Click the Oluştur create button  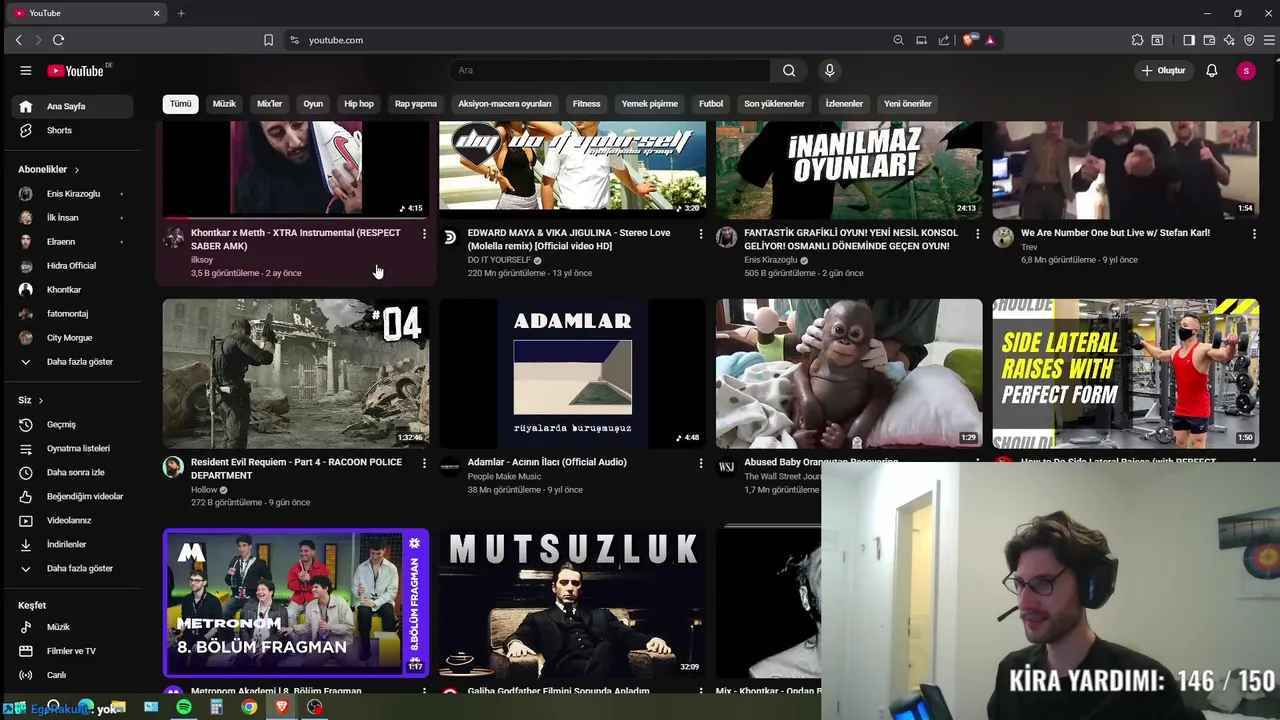tap(1163, 70)
